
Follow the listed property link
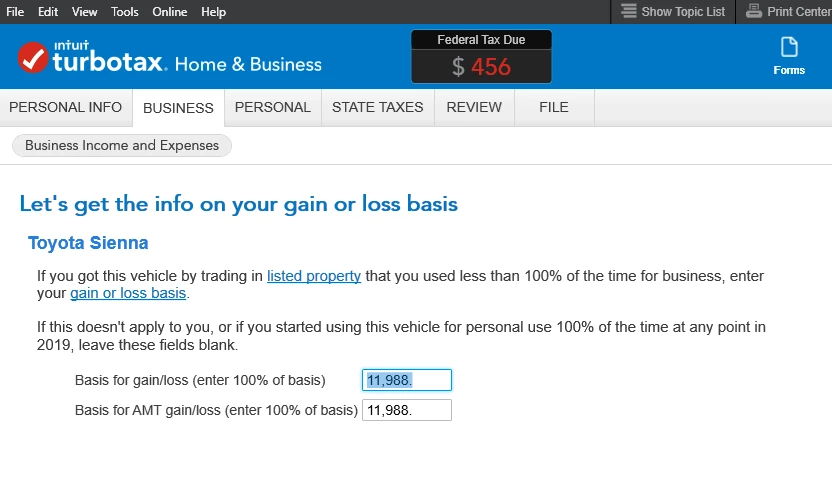point(314,276)
